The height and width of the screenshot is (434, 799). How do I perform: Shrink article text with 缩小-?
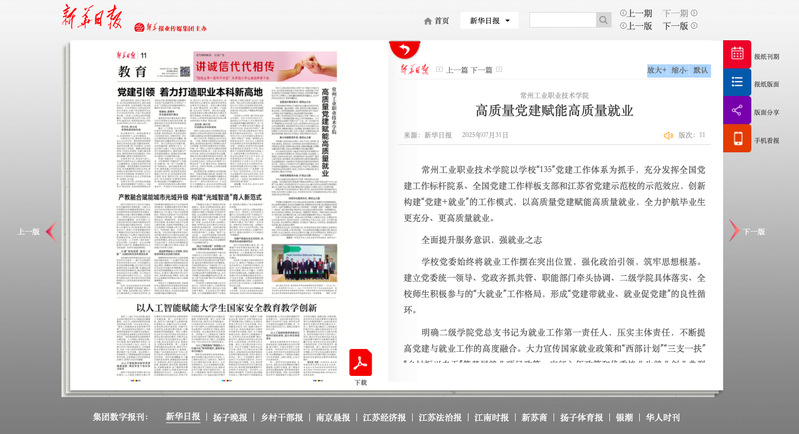point(679,70)
